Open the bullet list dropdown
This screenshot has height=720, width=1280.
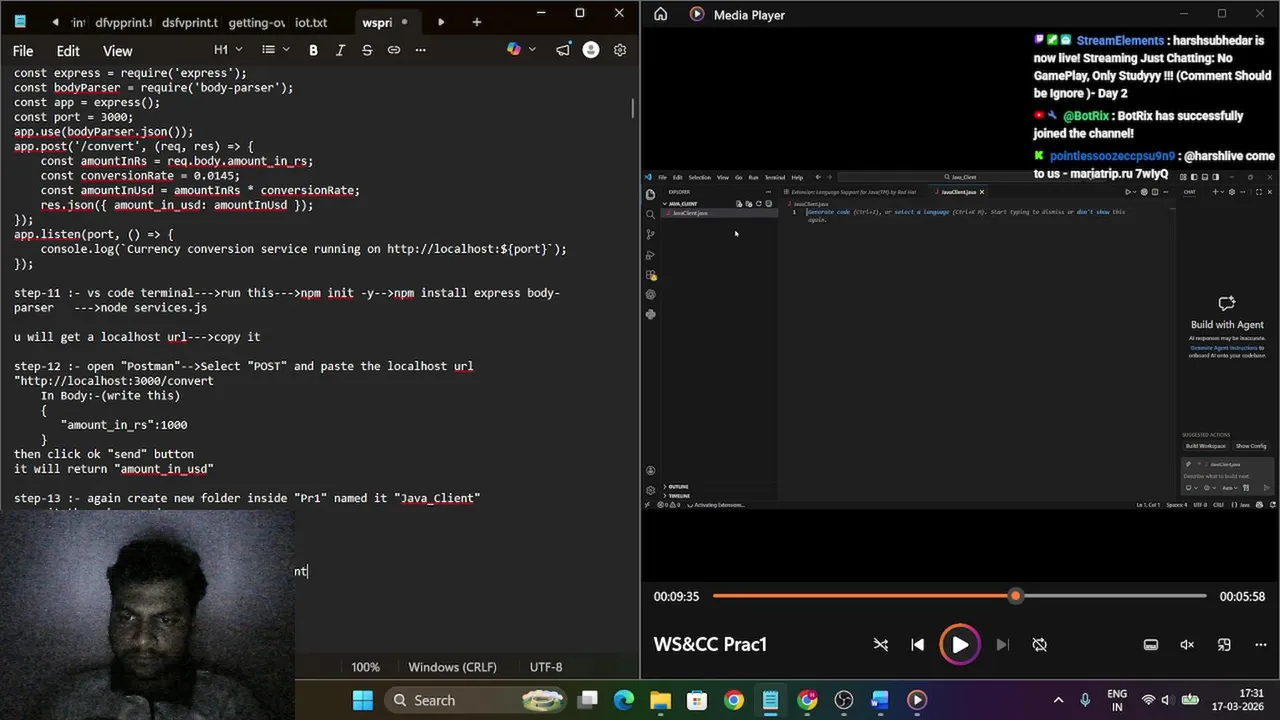click(x=275, y=50)
